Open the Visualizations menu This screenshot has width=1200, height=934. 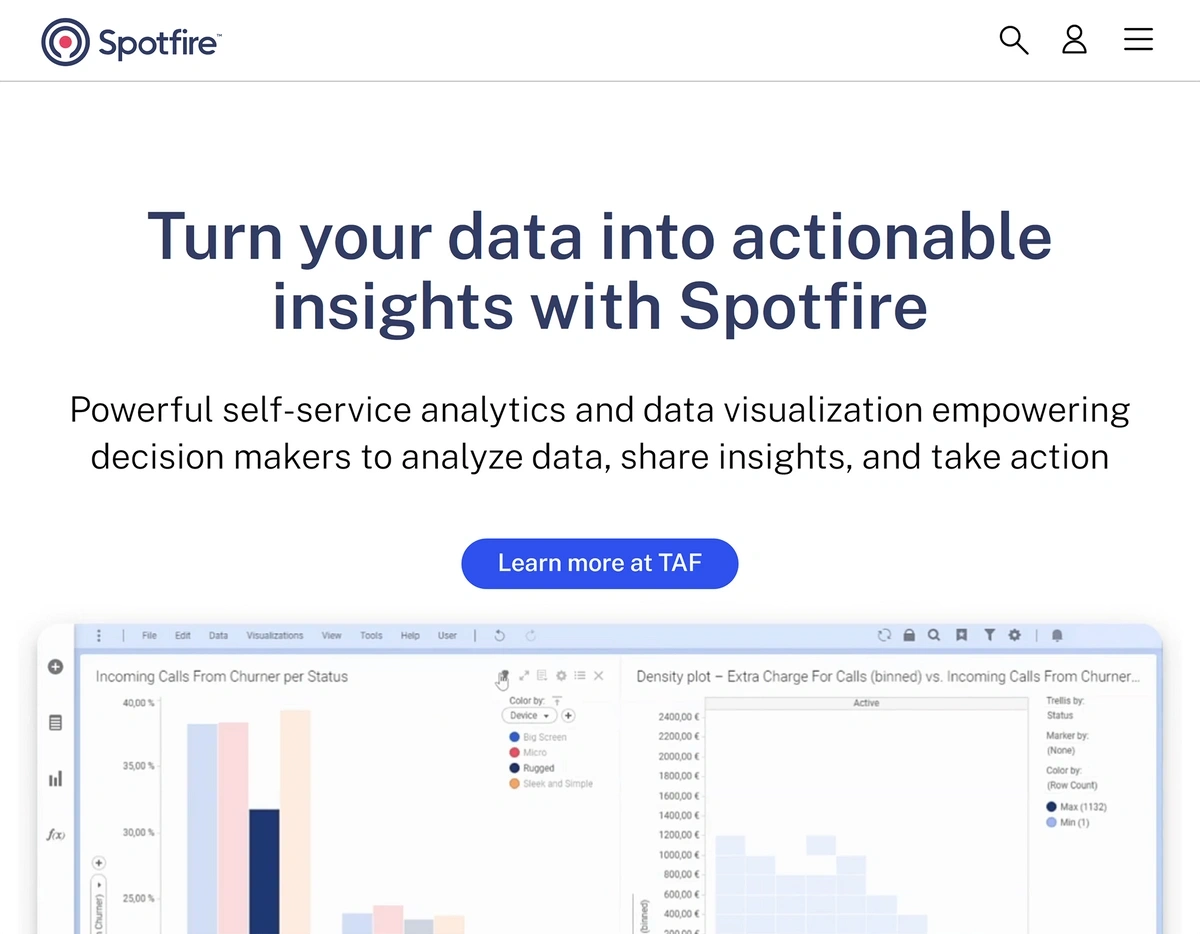coord(275,635)
